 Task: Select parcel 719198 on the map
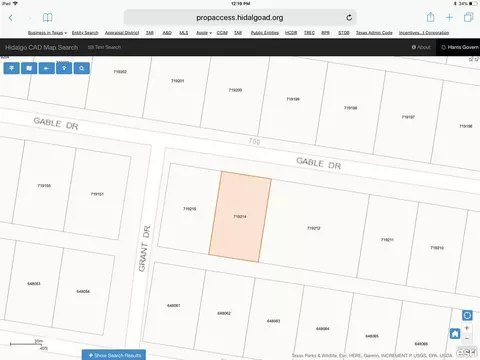pos(351,108)
